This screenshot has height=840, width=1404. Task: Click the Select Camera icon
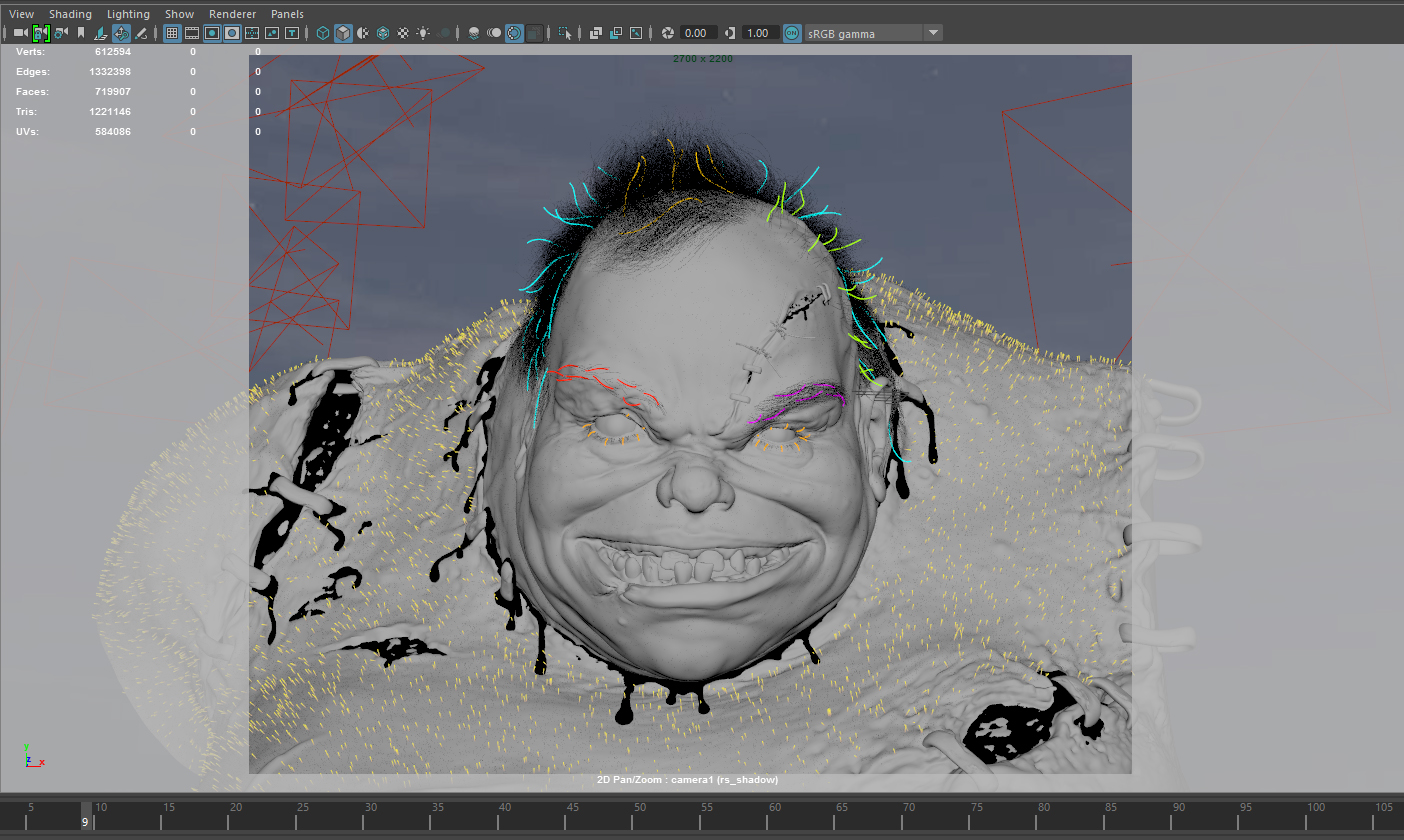tap(21, 33)
